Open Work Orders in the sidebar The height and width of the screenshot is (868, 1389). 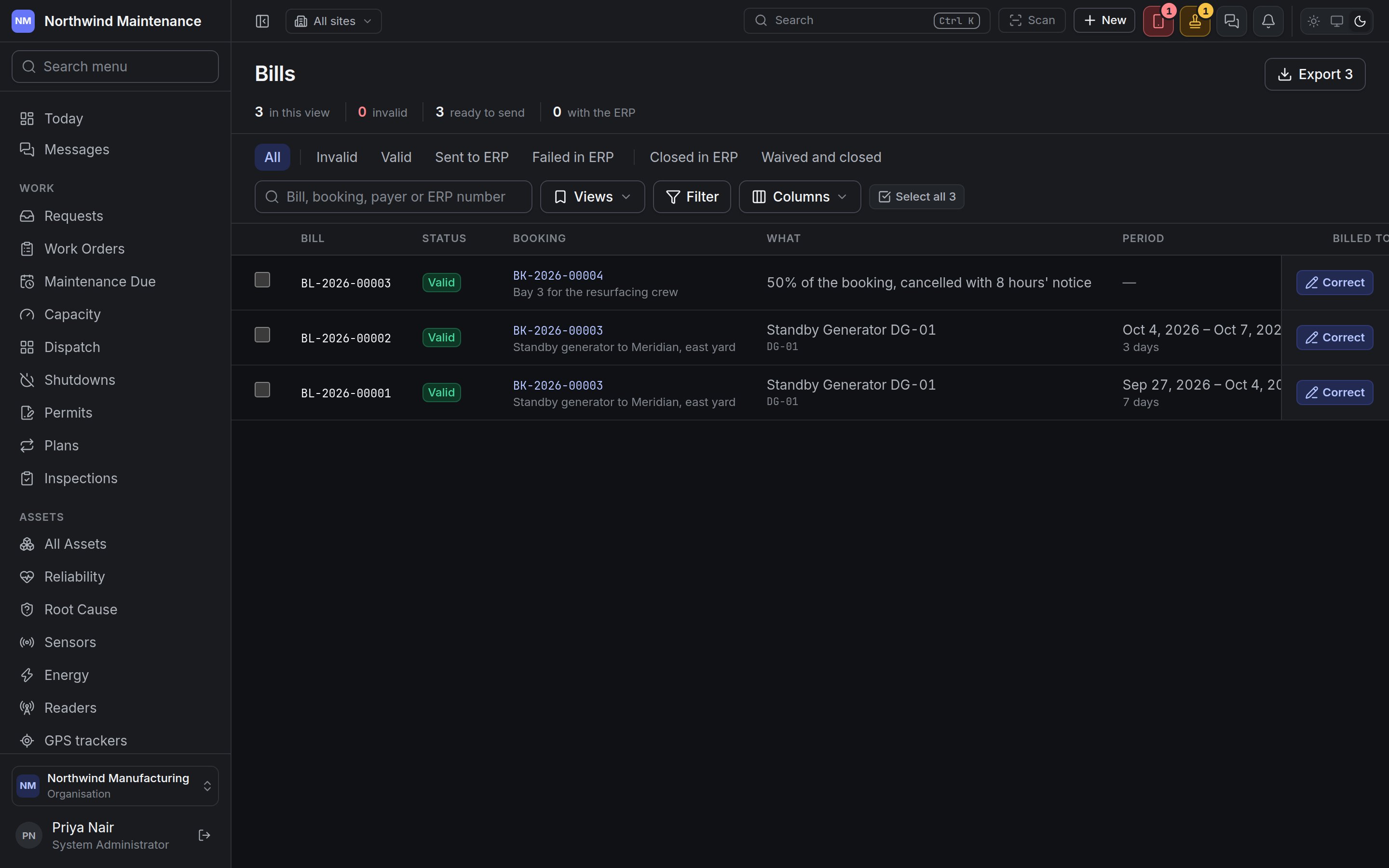point(115,248)
